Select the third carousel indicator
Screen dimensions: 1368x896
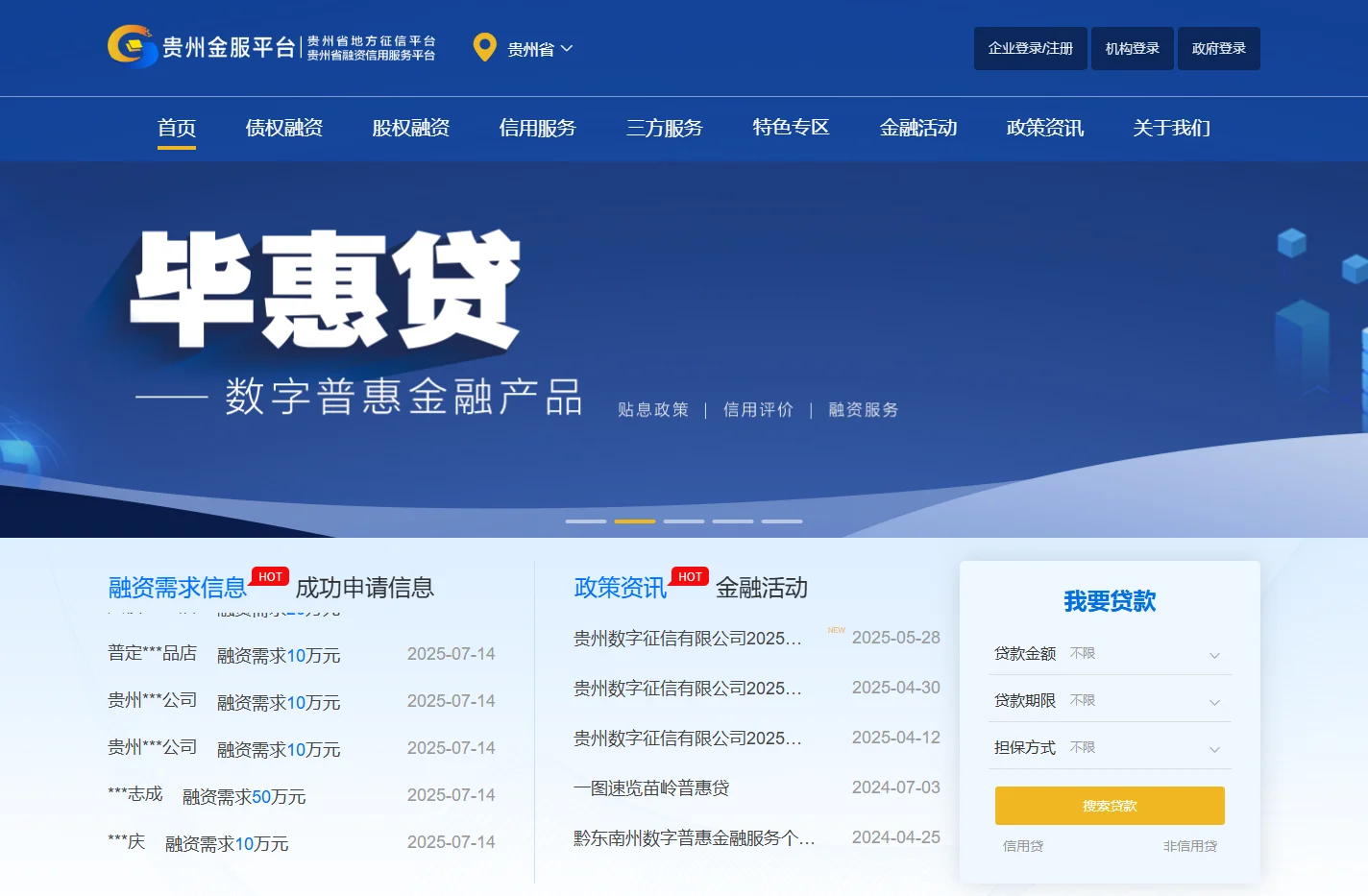(684, 521)
